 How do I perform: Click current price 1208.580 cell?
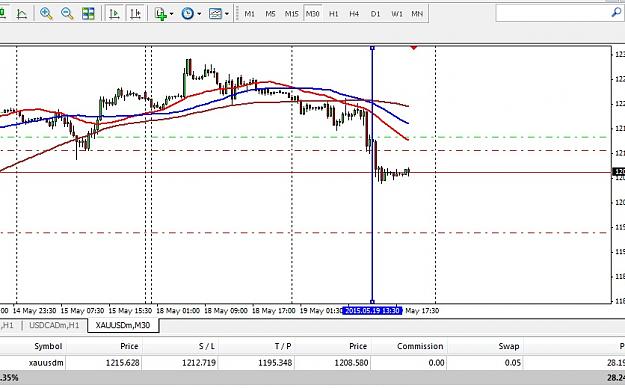pos(351,363)
